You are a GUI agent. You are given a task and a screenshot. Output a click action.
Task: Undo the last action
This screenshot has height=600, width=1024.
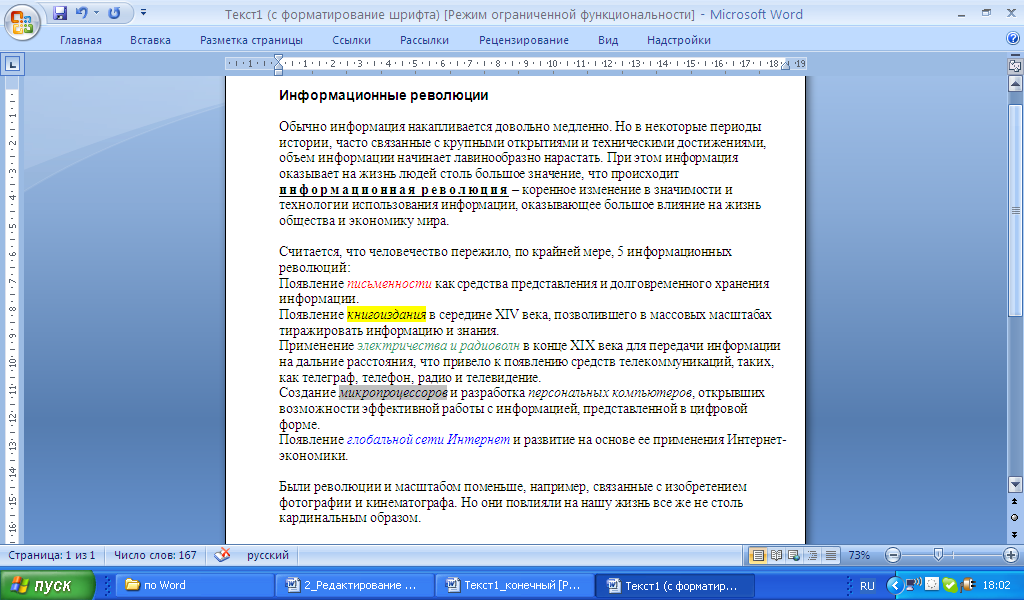(x=82, y=13)
